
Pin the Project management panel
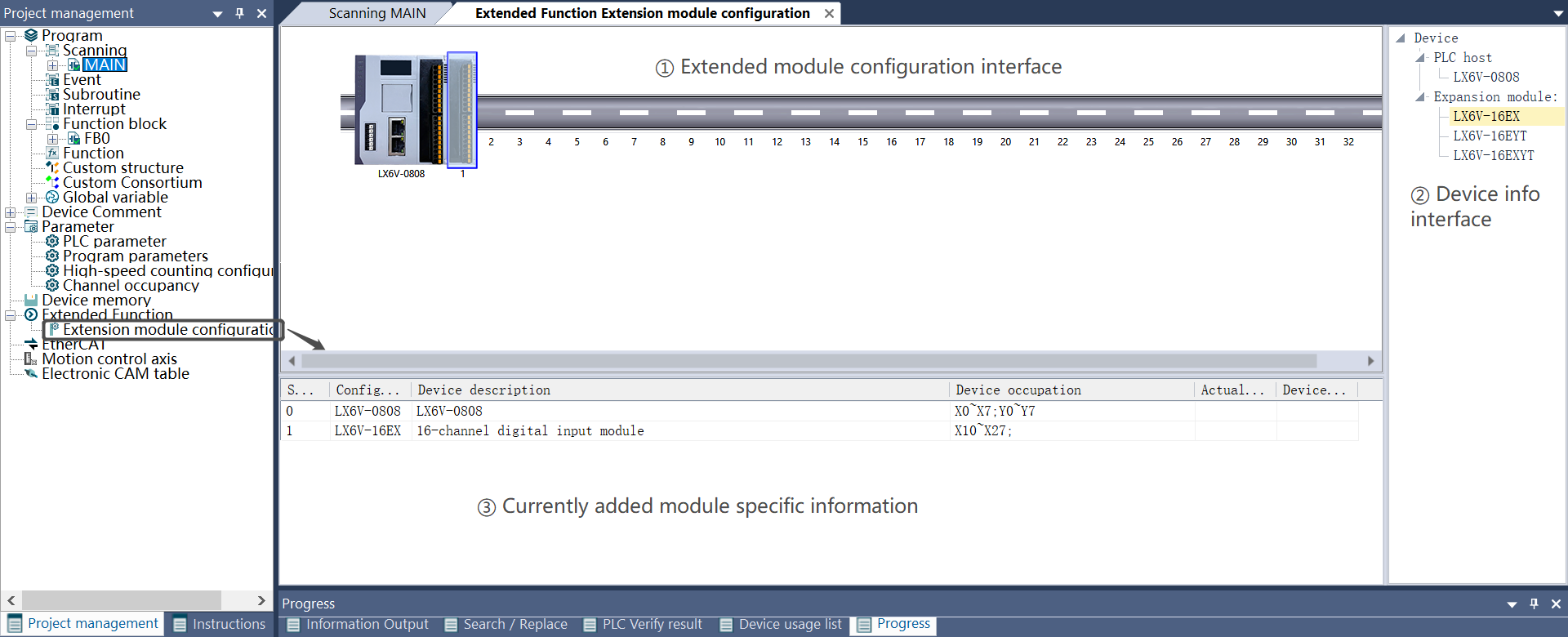coord(239,13)
